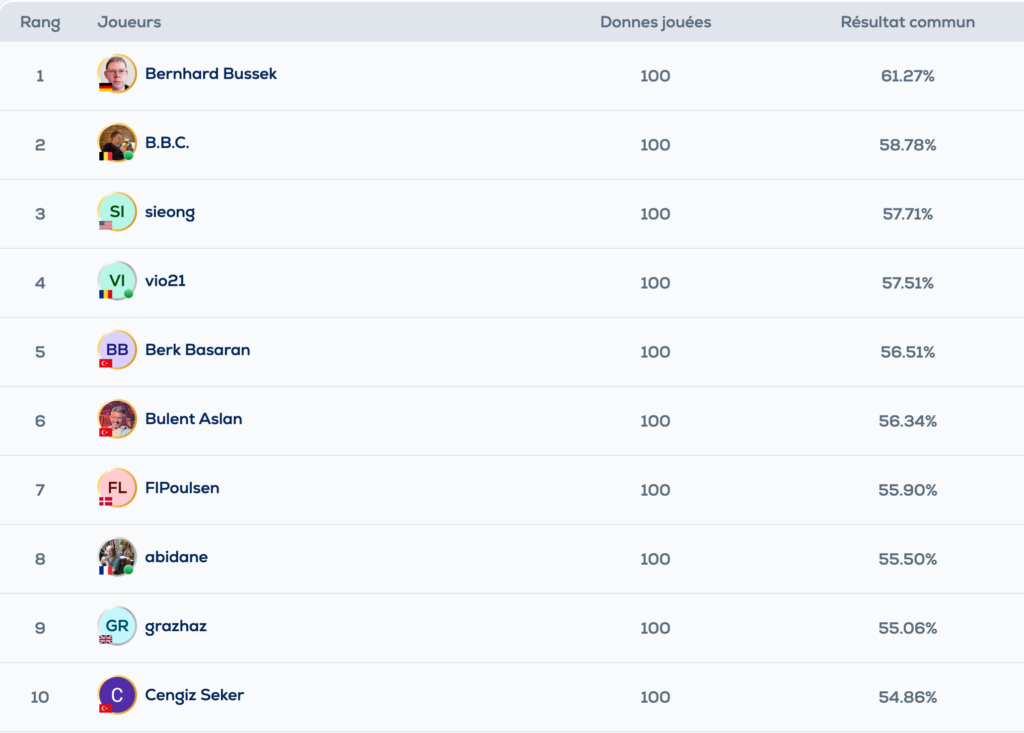Click Cengiz Seker's purple C avatar
Viewport: 1024px width, 733px height.
[117, 695]
